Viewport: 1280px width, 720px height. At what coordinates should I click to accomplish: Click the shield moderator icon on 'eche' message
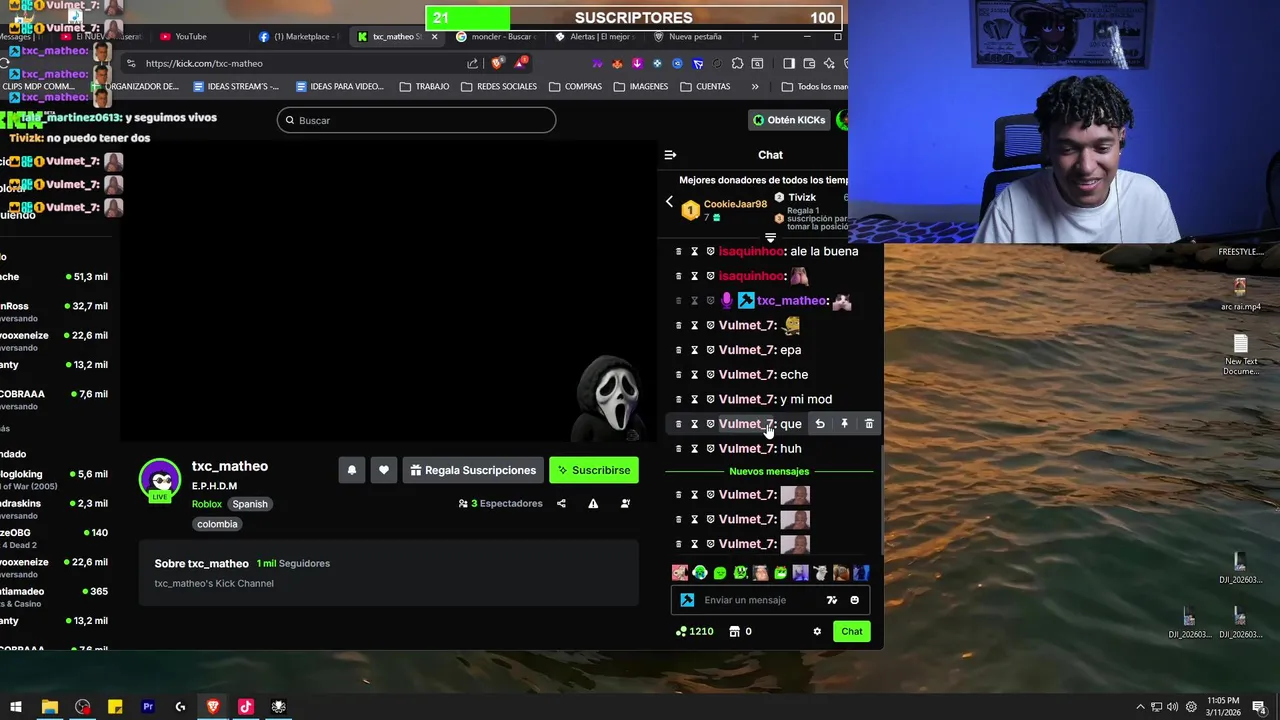click(x=710, y=375)
